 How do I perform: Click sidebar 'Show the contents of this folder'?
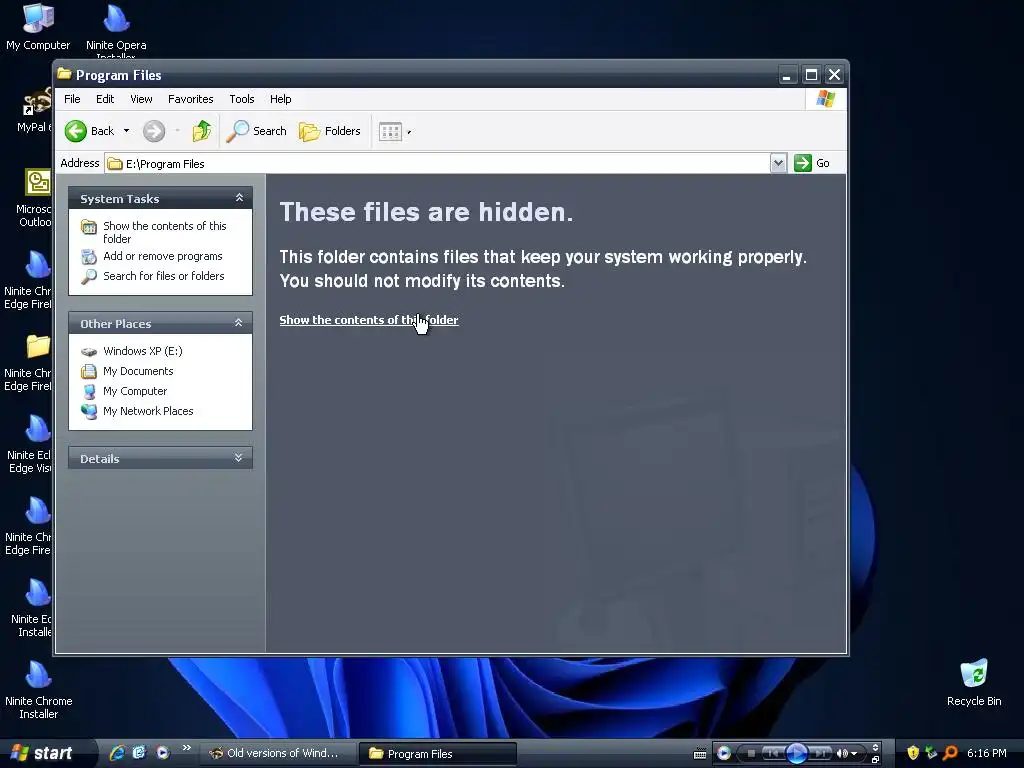(165, 232)
